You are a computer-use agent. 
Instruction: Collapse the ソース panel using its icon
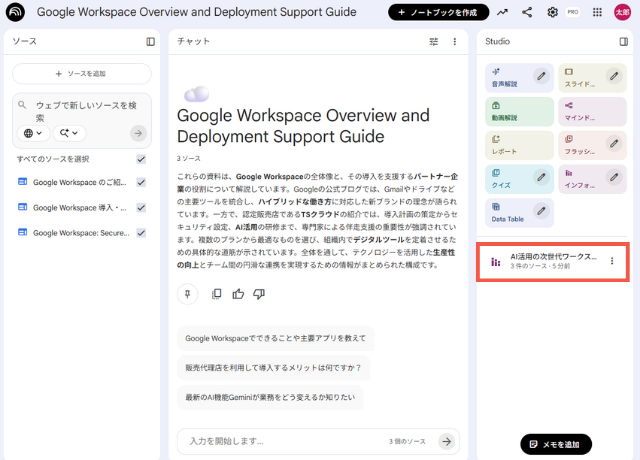[x=150, y=42]
